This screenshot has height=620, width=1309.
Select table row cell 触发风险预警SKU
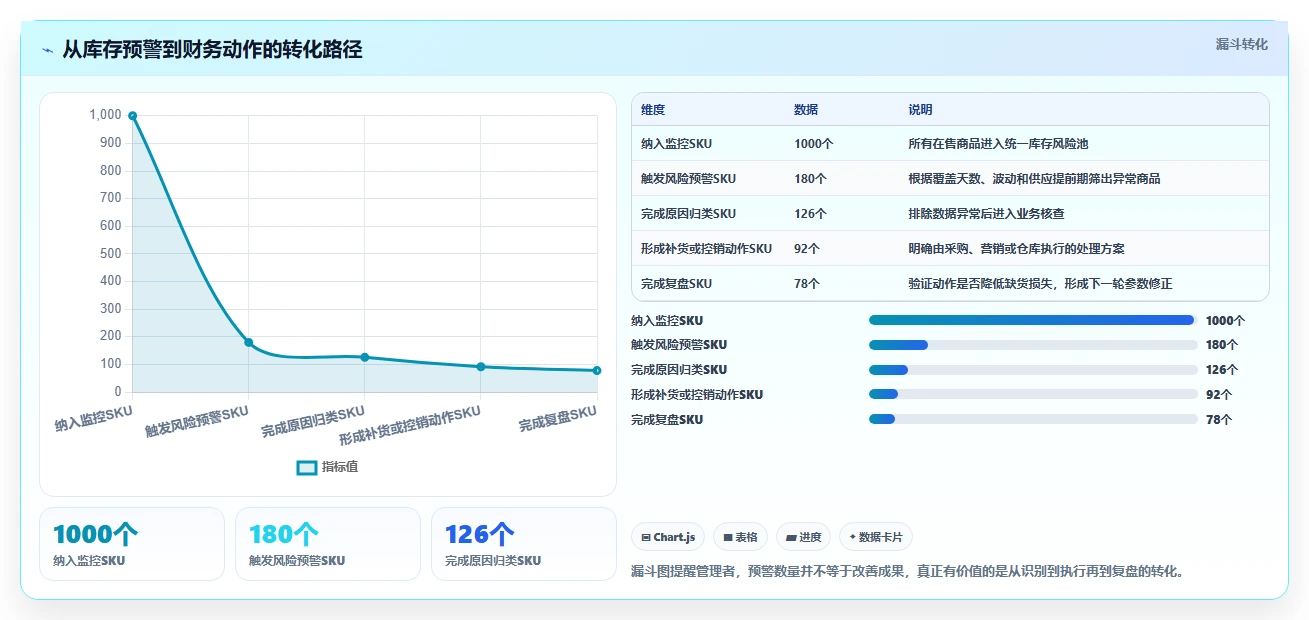coord(689,179)
